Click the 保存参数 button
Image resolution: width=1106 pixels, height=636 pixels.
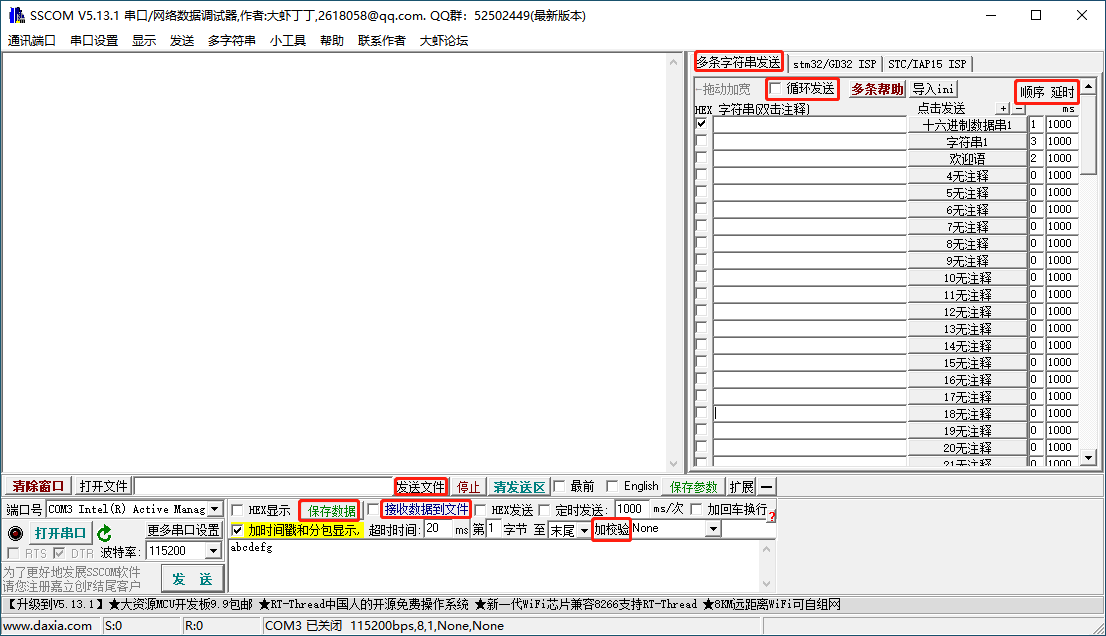(693, 487)
